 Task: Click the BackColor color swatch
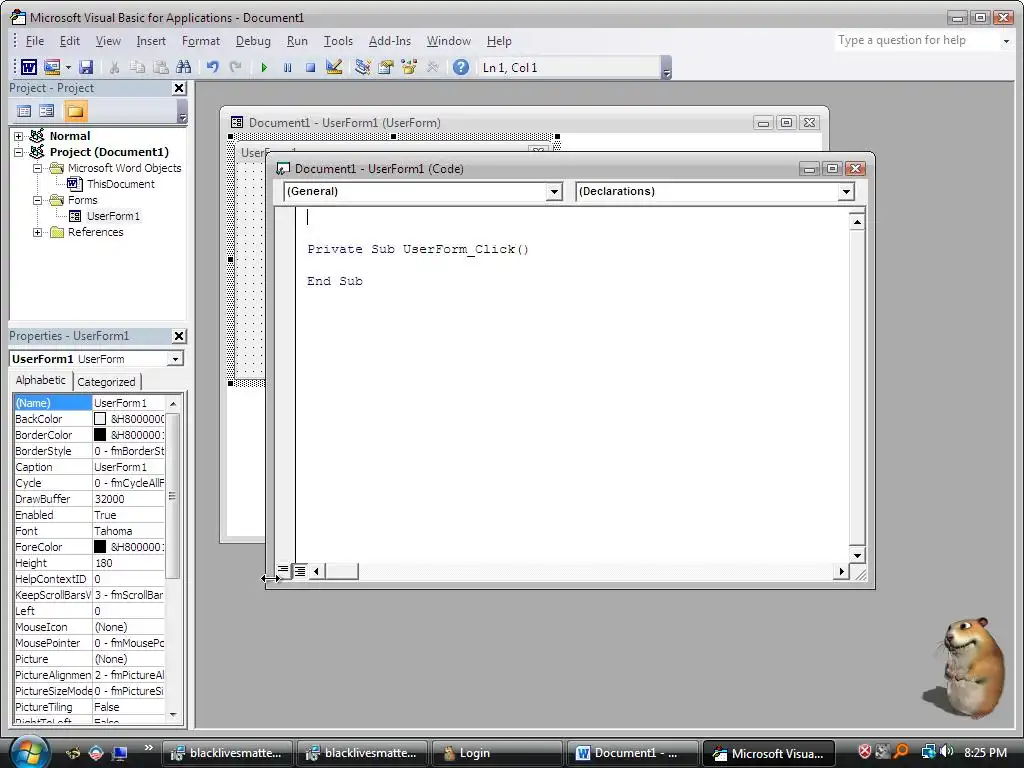tap(100, 419)
